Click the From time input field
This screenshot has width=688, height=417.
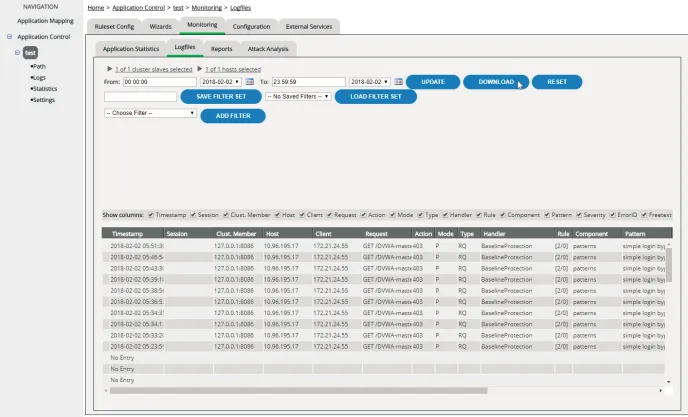pos(160,82)
